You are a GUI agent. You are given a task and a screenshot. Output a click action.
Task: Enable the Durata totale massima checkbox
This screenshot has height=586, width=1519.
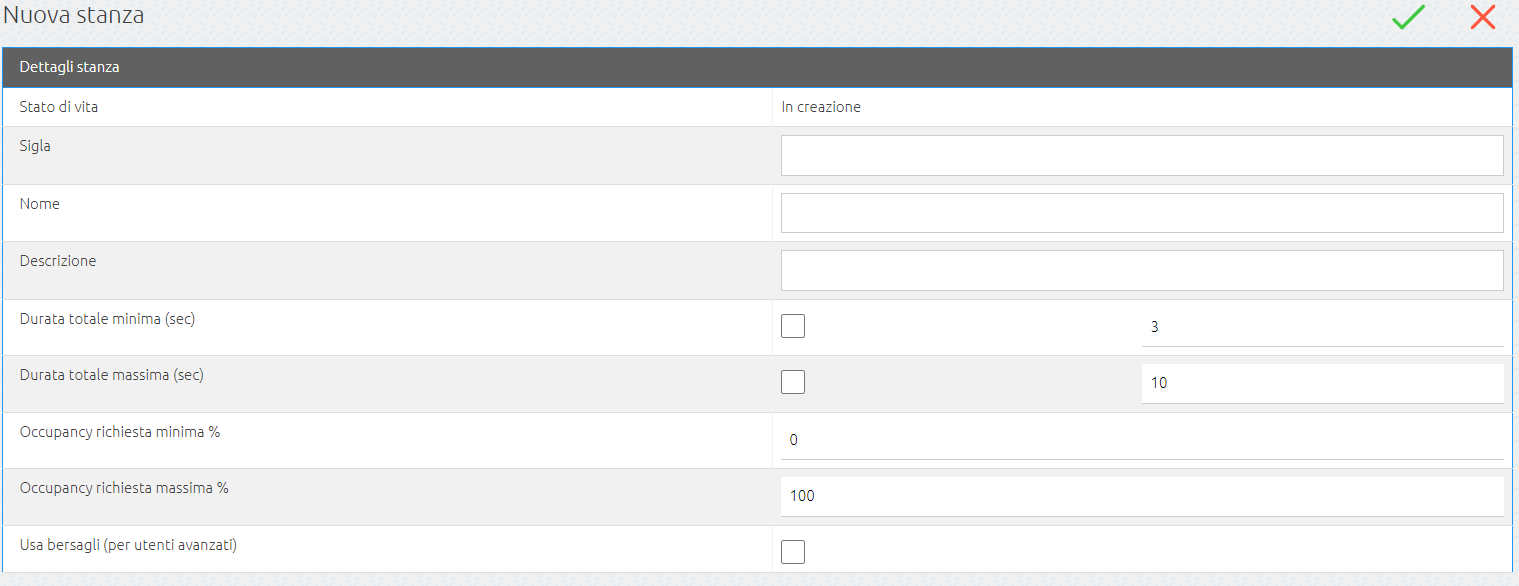(x=793, y=382)
